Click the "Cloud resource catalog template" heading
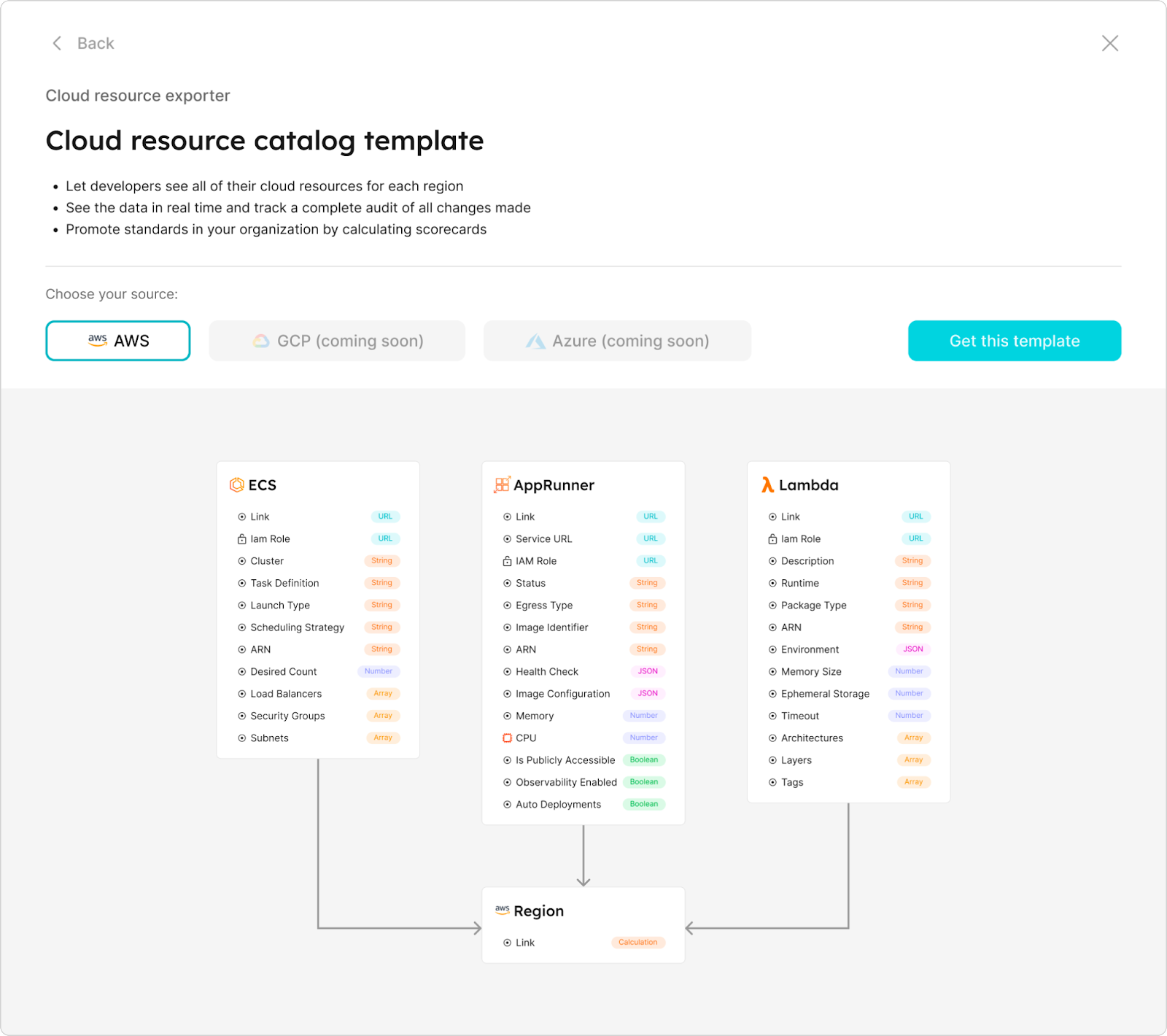This screenshot has width=1167, height=1036. [265, 141]
